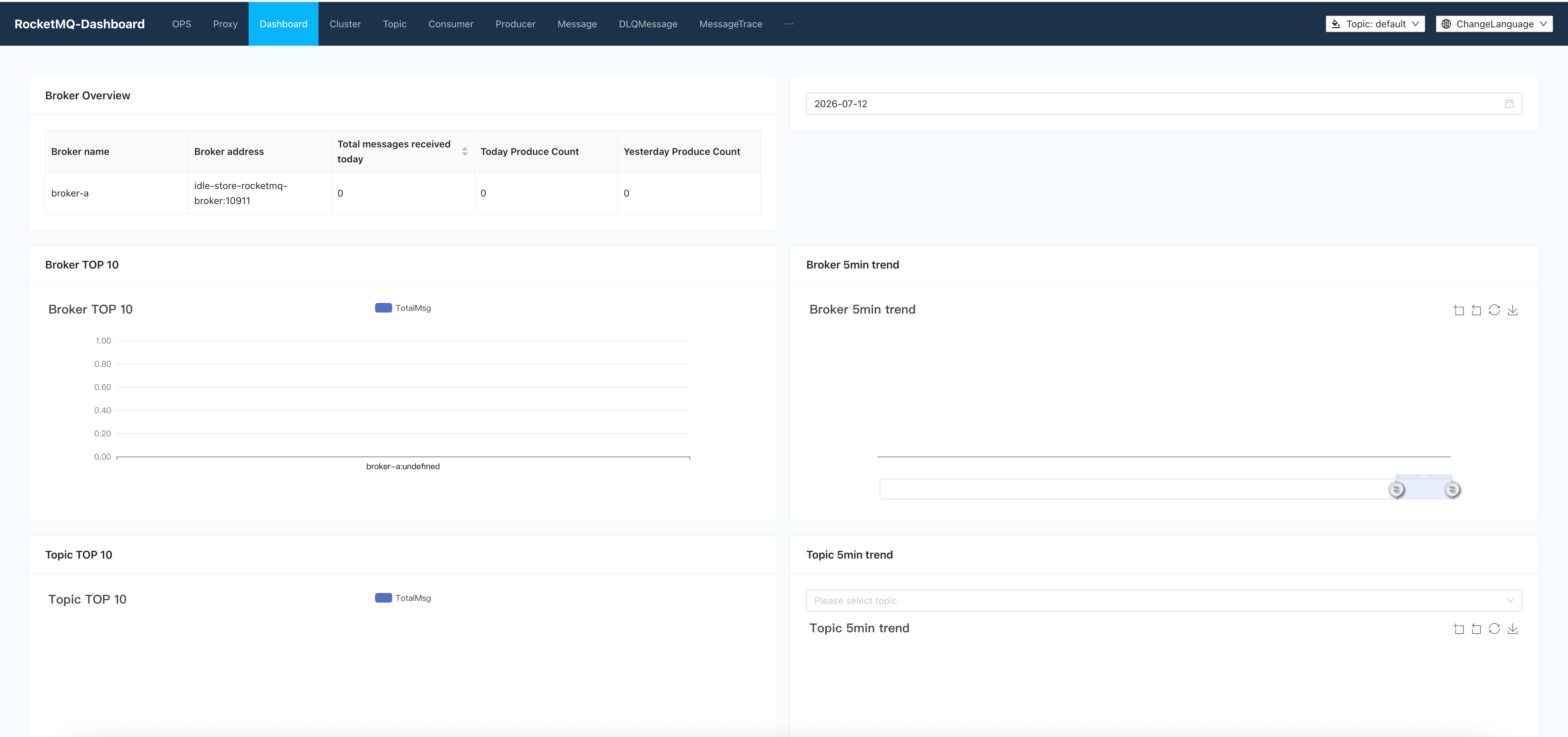Open the Topic: default theme dropdown
The width and height of the screenshot is (1568, 737).
coord(1375,24)
